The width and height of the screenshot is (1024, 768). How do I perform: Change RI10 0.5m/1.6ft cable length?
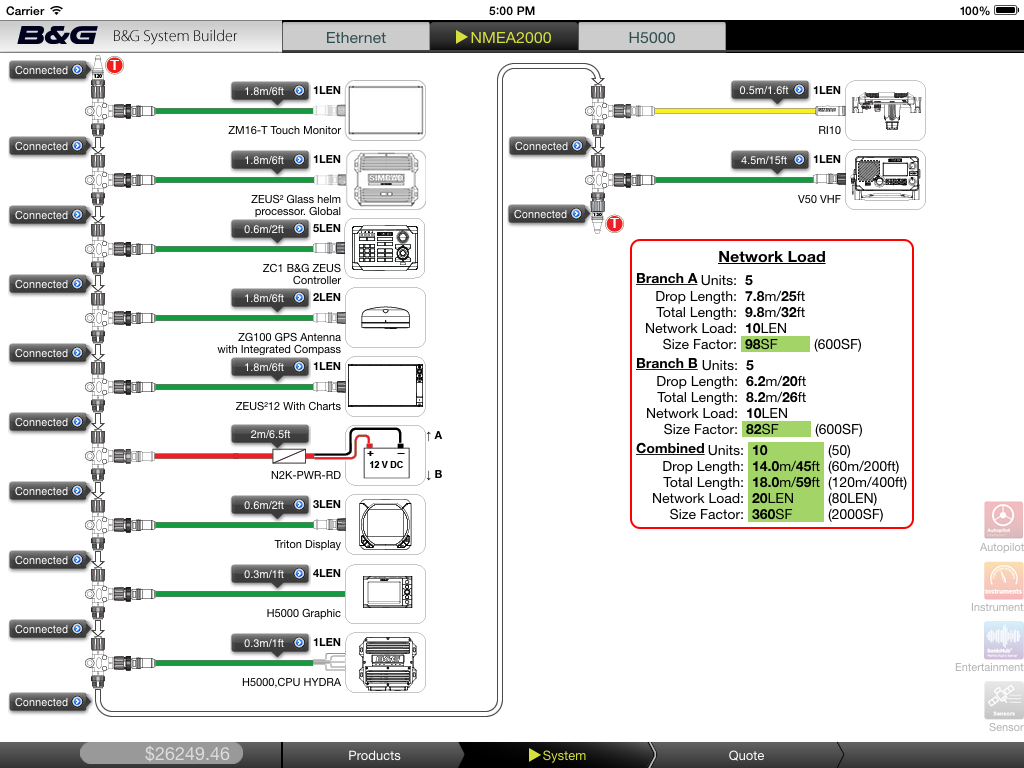pyautogui.click(x=771, y=90)
